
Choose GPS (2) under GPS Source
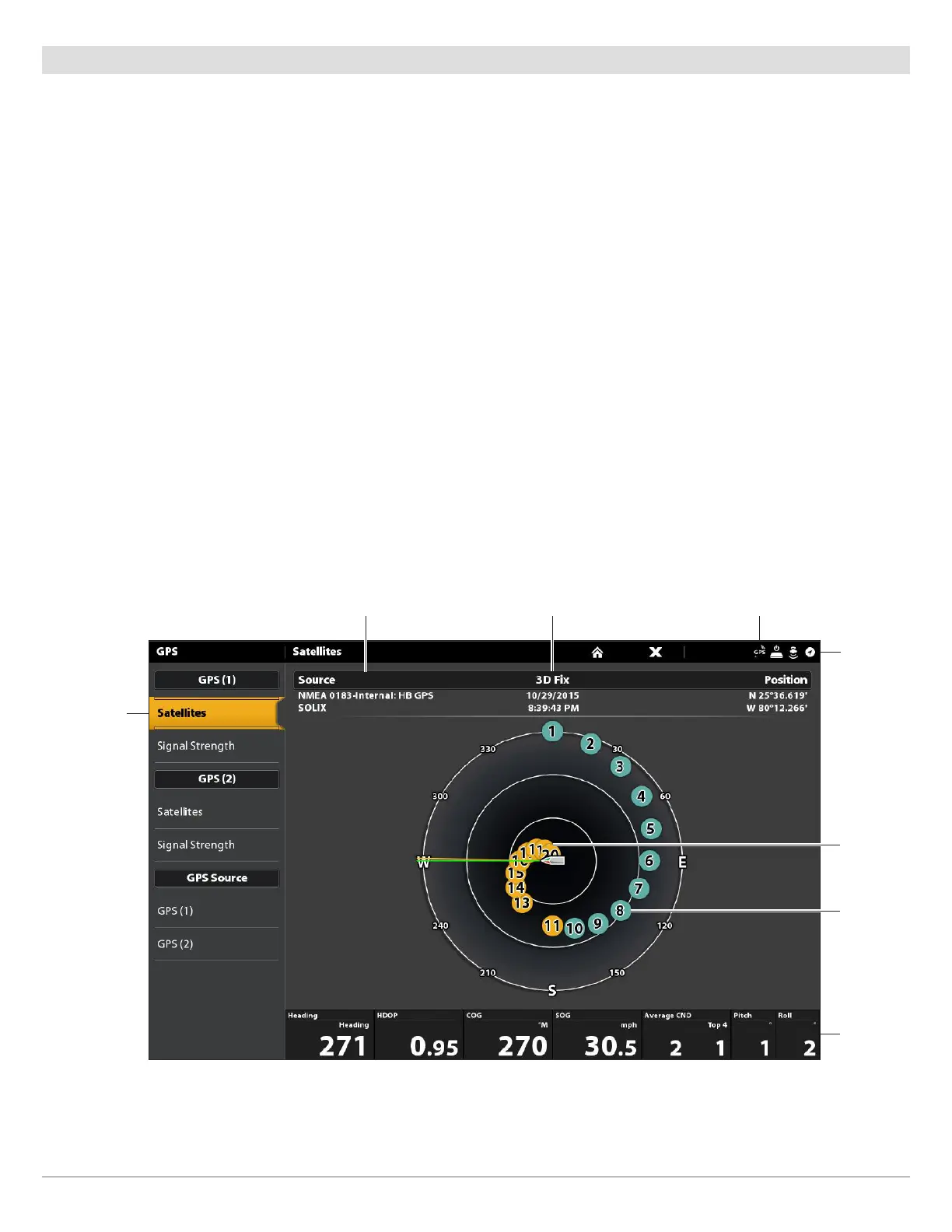(x=216, y=943)
